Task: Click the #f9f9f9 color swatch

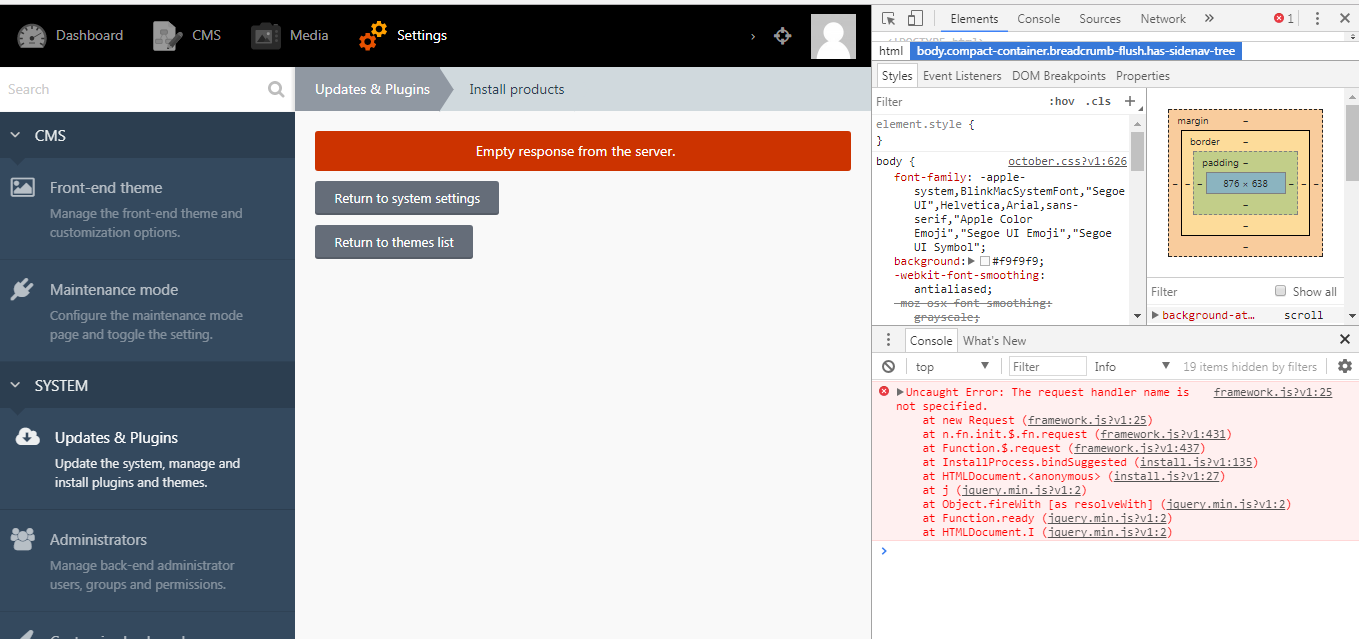Action: tap(984, 261)
